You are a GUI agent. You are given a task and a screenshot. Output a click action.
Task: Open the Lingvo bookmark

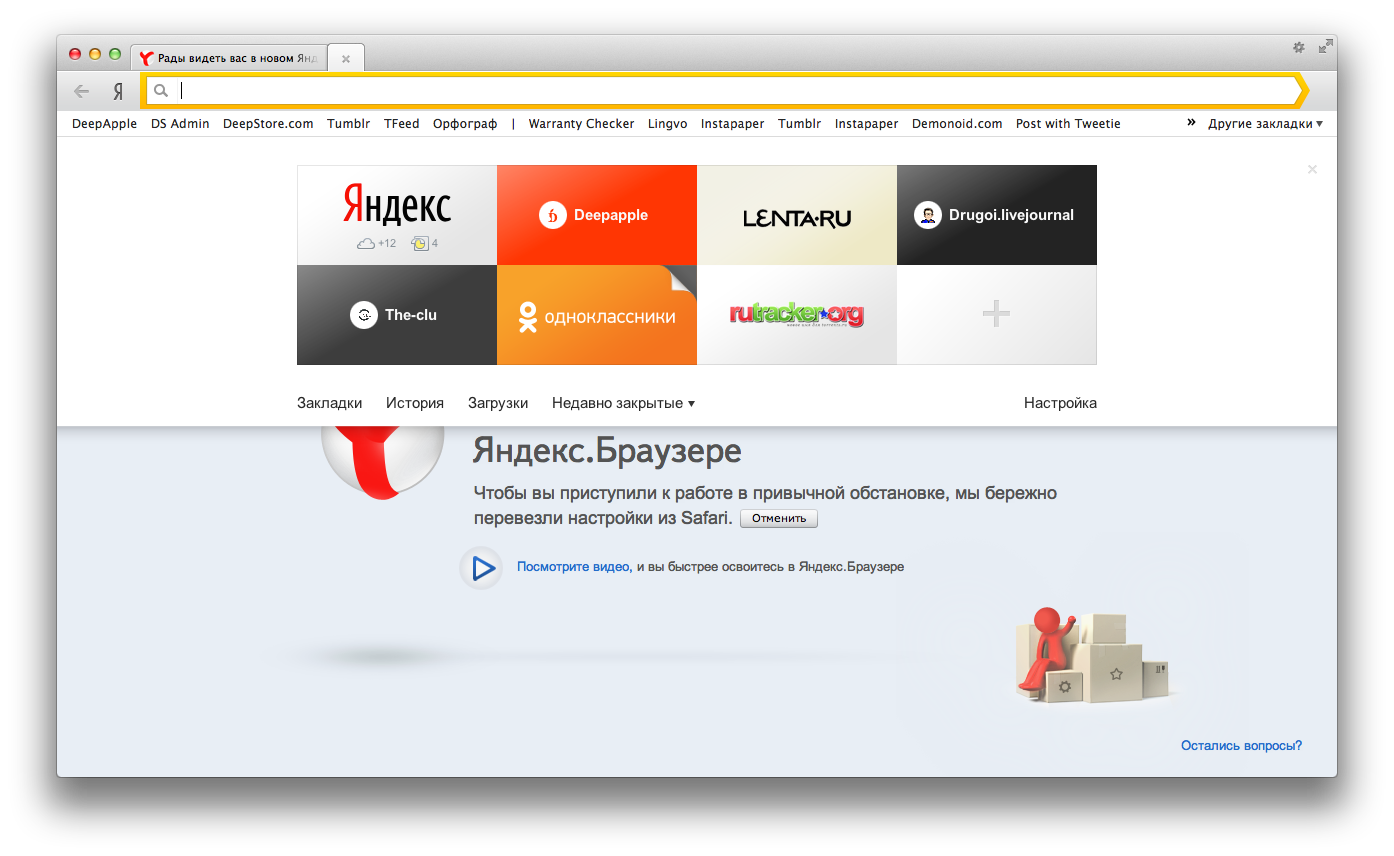tap(668, 124)
